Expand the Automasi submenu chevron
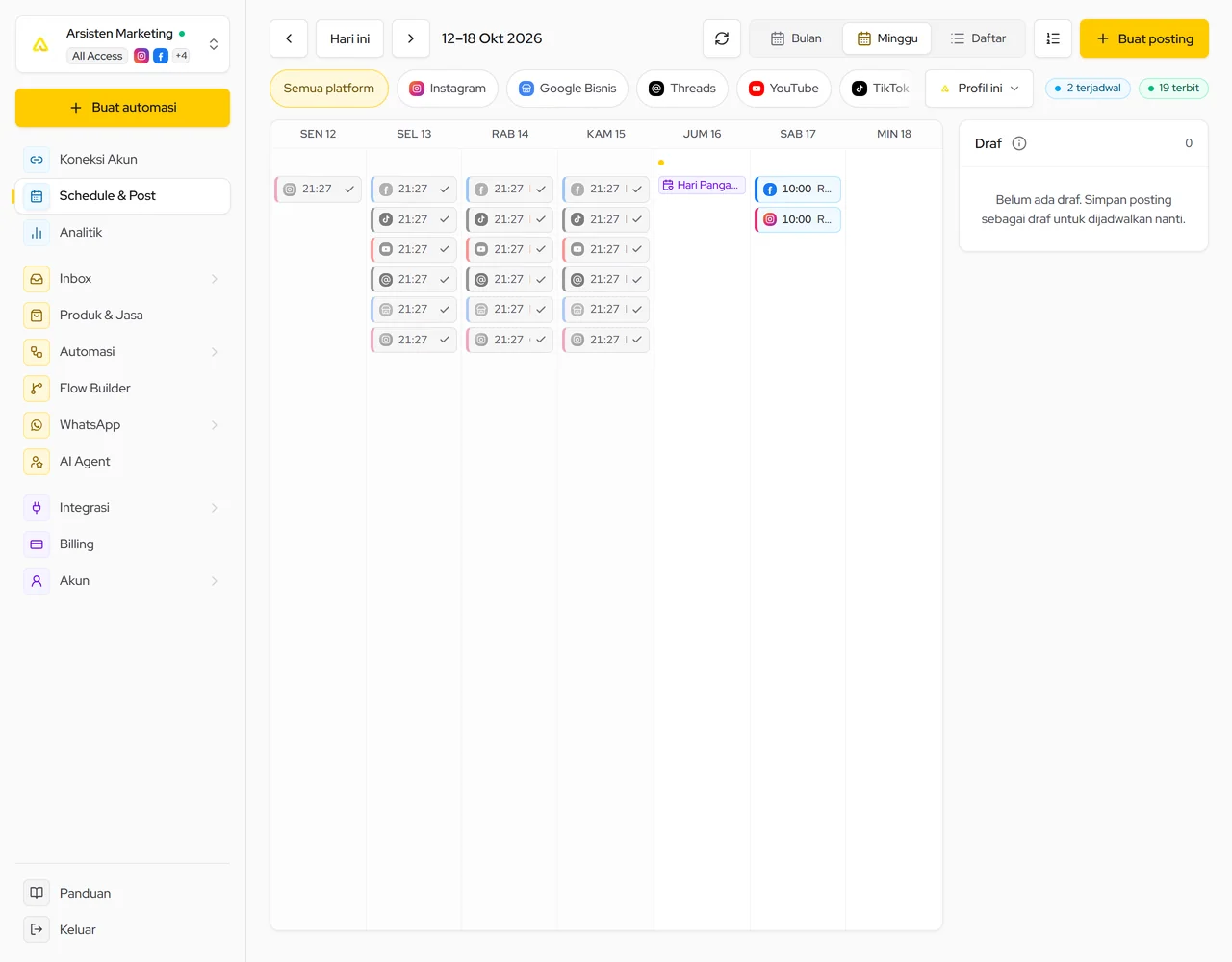Screen dimensions: 1232x962 coord(215,352)
